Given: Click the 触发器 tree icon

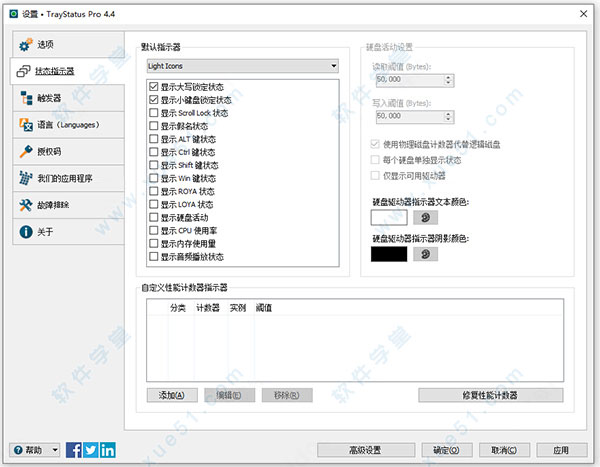Looking at the screenshot, I should [26, 98].
